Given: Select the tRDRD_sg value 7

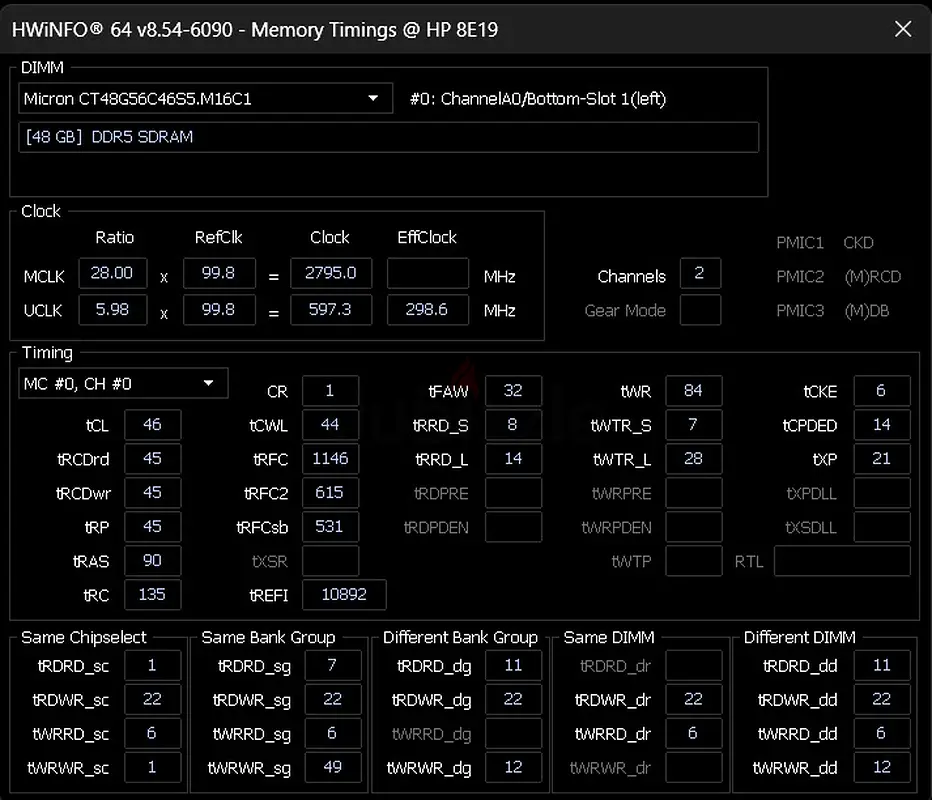Looking at the screenshot, I should (333, 666).
